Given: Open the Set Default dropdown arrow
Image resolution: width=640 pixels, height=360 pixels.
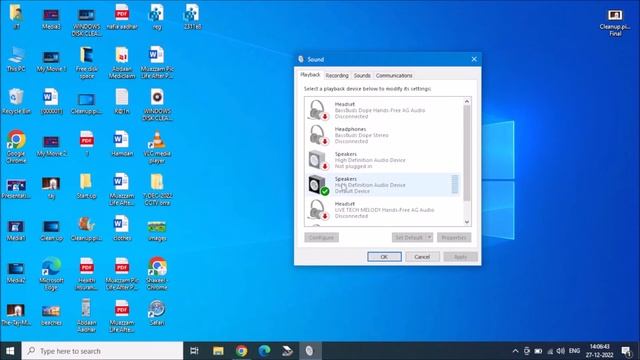Looking at the screenshot, I should (x=429, y=238).
